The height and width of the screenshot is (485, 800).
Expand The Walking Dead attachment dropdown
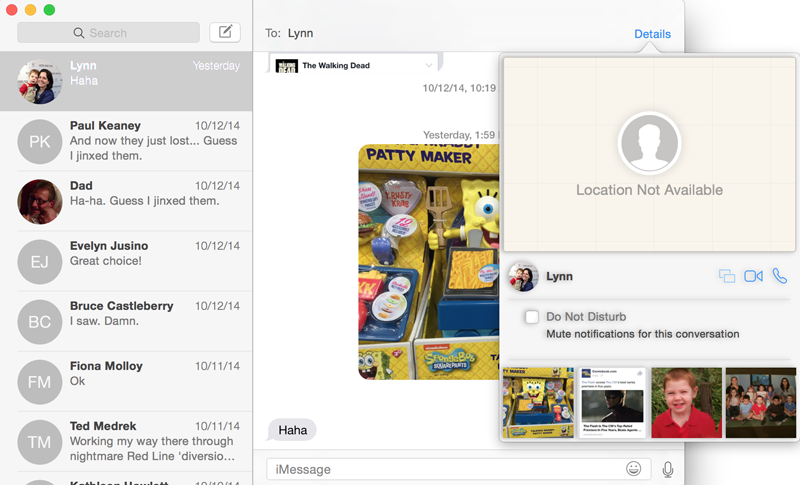[x=429, y=65]
